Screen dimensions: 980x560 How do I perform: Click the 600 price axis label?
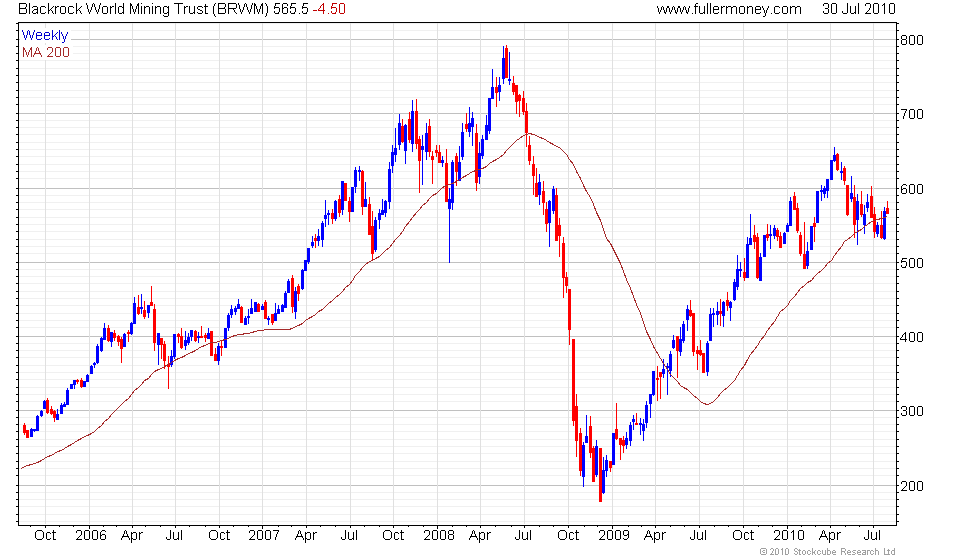(912, 189)
